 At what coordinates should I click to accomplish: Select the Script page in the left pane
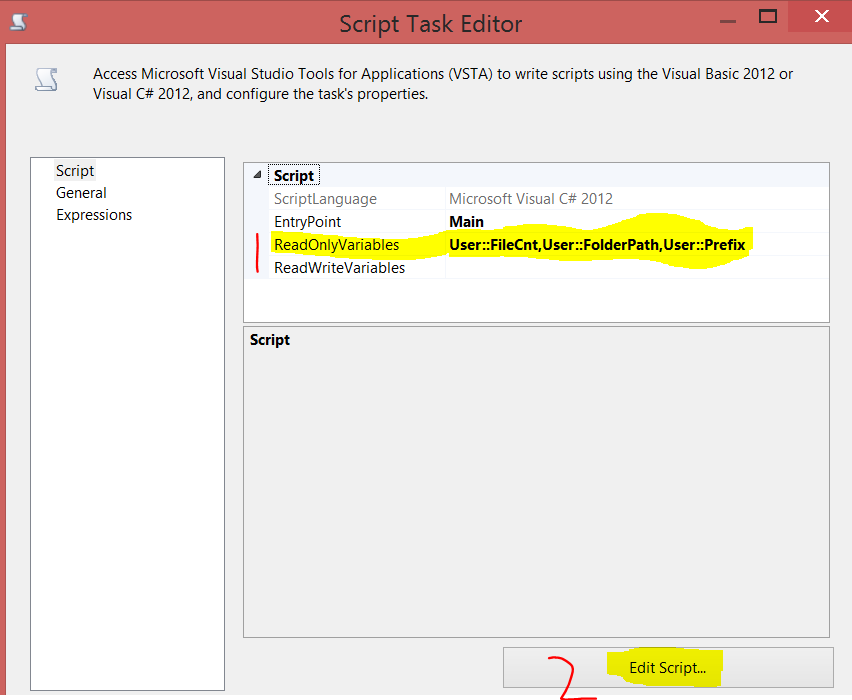coord(75,170)
